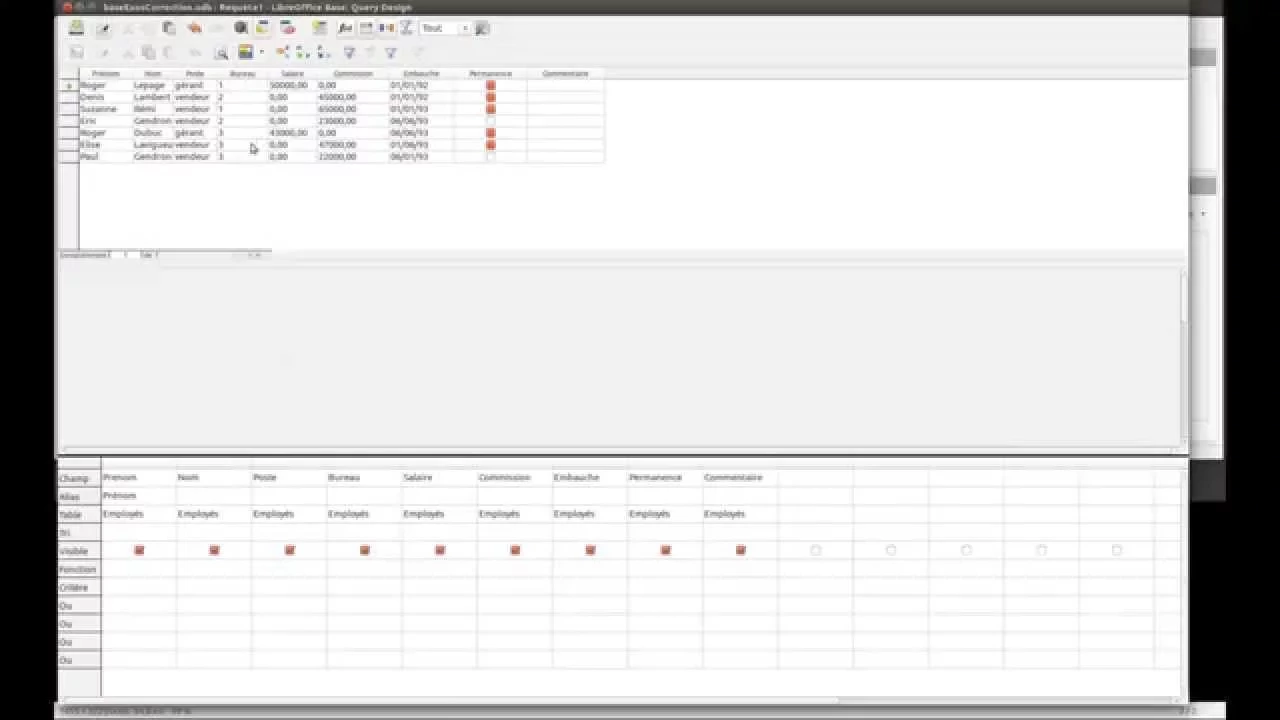Toggle the Table Name row icon
This screenshot has height=720, width=1280.
coord(365,28)
